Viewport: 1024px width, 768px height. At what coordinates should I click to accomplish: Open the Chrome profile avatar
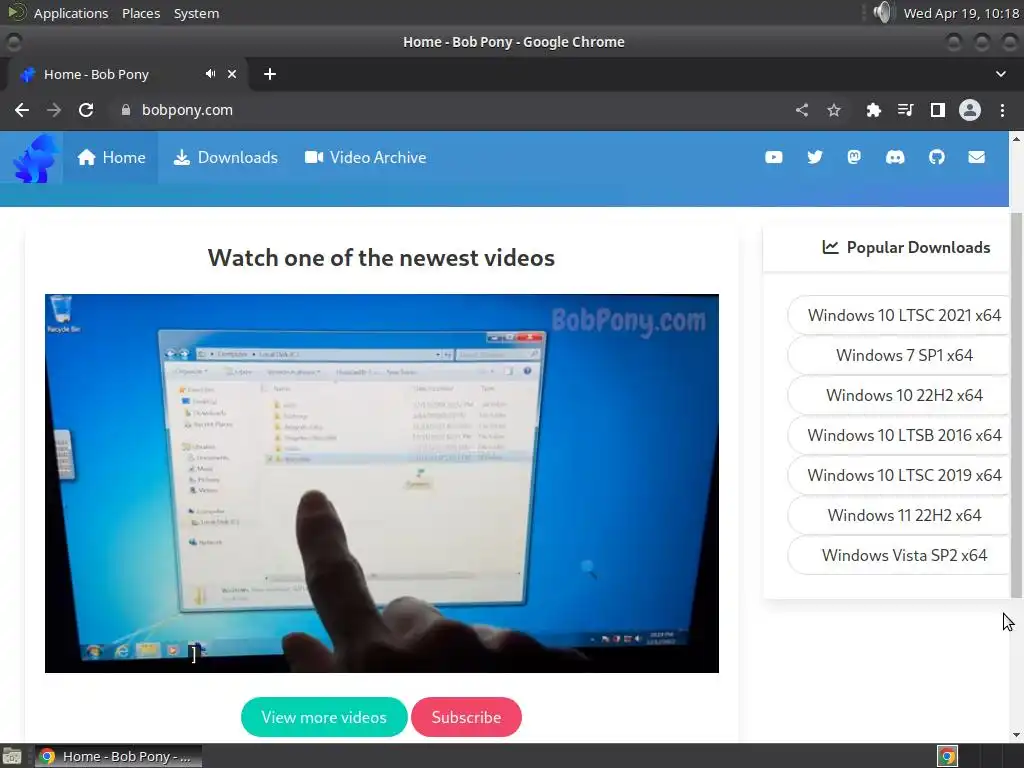click(x=970, y=110)
